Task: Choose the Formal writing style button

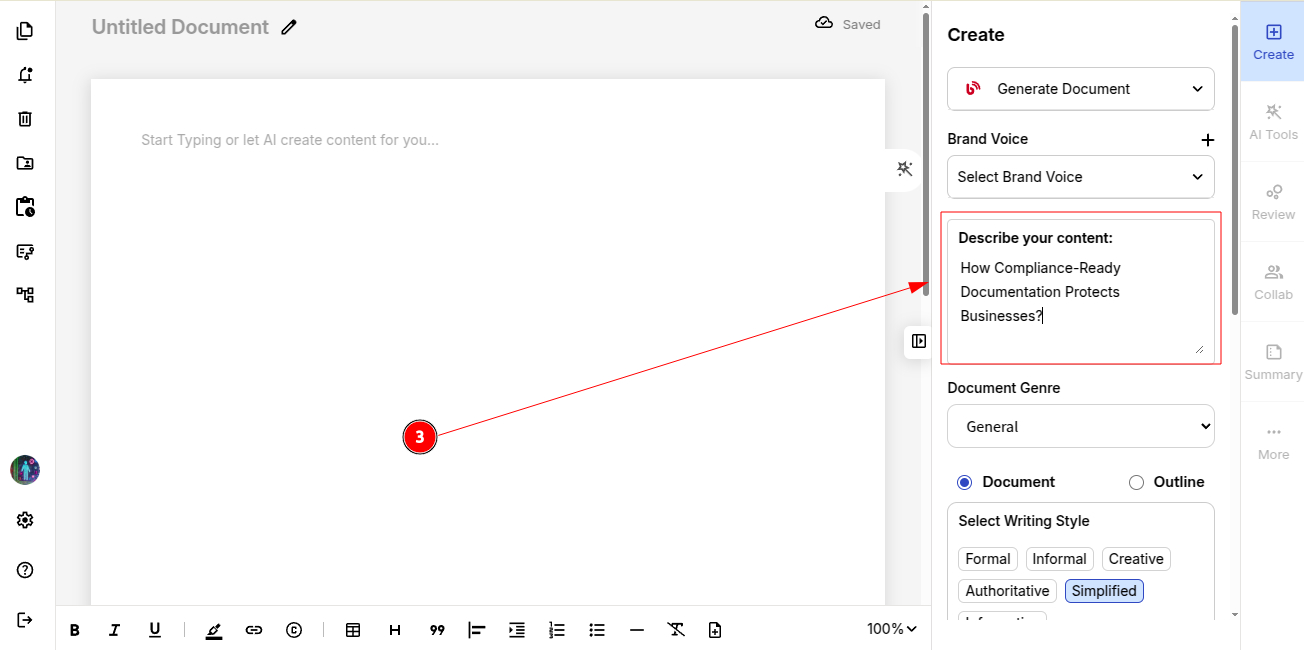Action: pyautogui.click(x=987, y=559)
